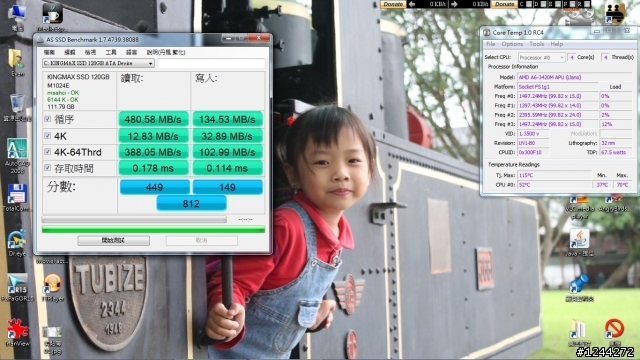
Task: Open Options menu in Core Temp
Action: [512, 44]
